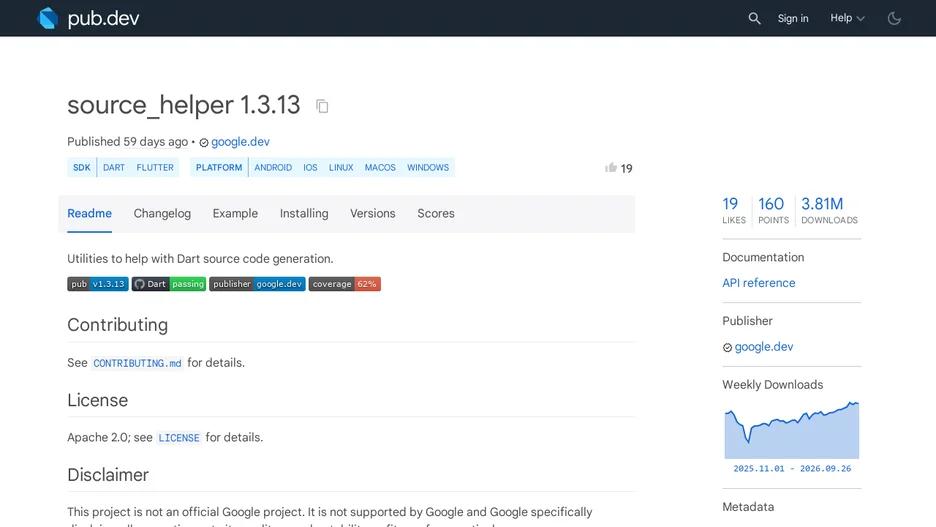
Task: Click the Weekly Downloads chart
Action: click(x=792, y=430)
